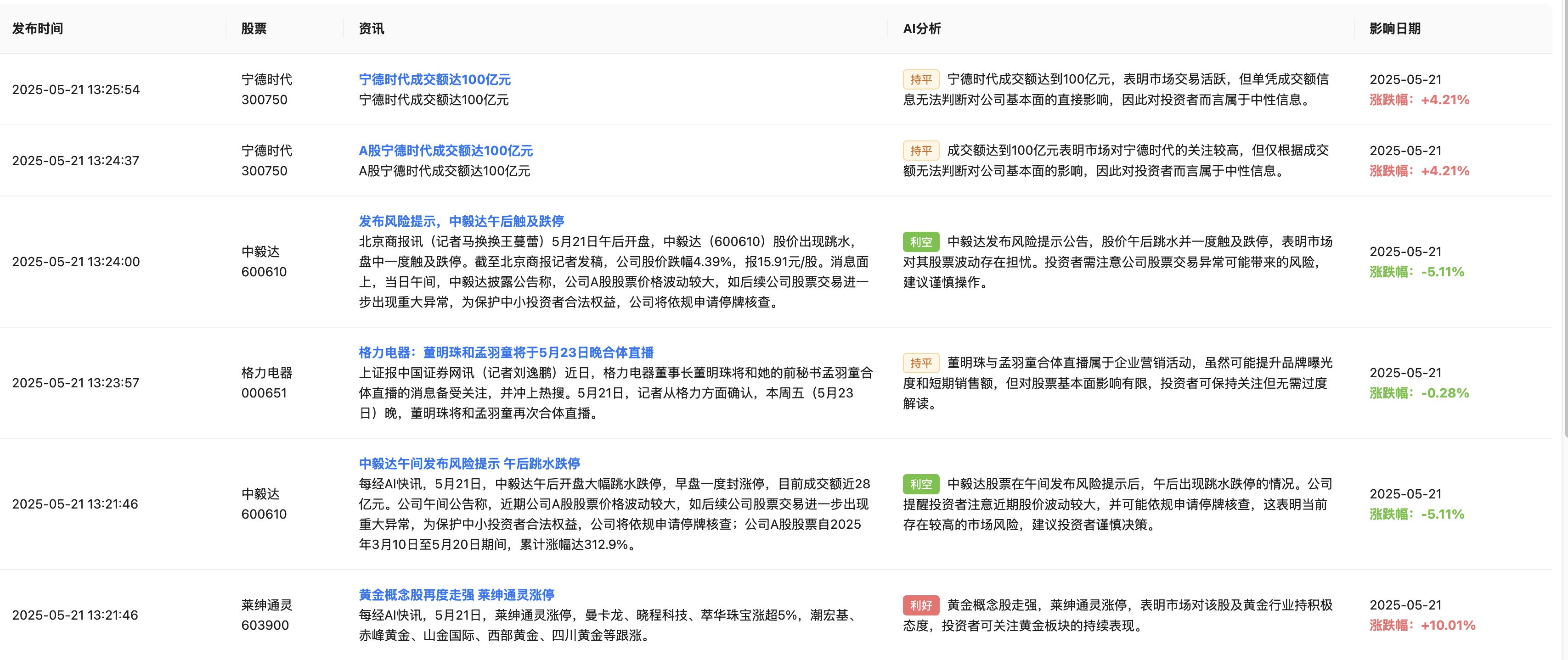Click the AI分析 column header
1568x660 pixels.
click(x=922, y=28)
